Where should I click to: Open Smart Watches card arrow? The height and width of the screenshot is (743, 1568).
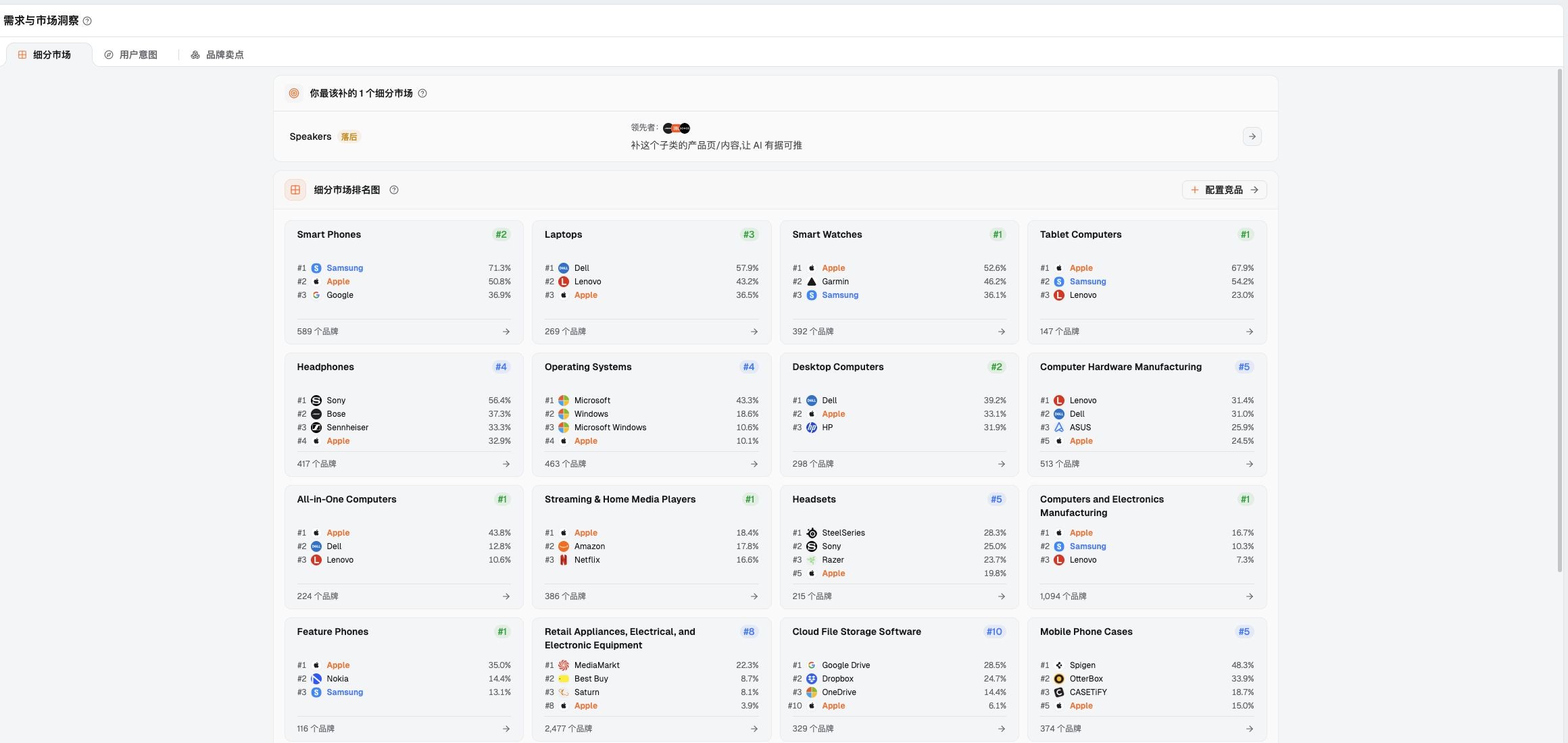point(1002,332)
